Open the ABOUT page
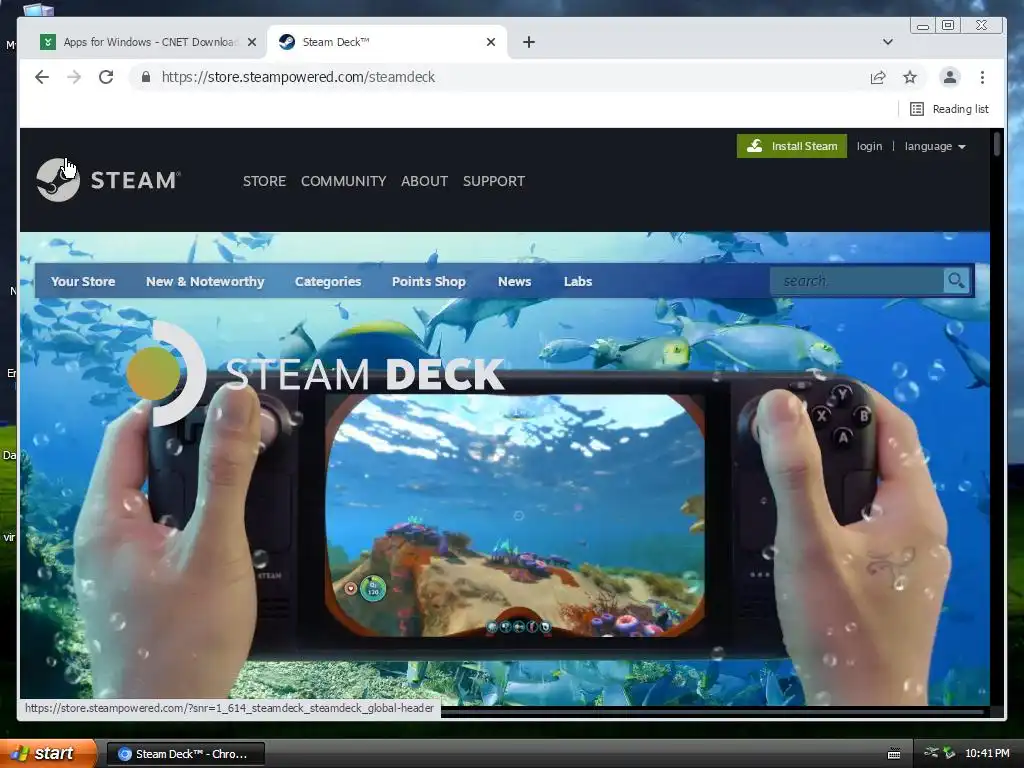The width and height of the screenshot is (1024, 768). tap(424, 181)
